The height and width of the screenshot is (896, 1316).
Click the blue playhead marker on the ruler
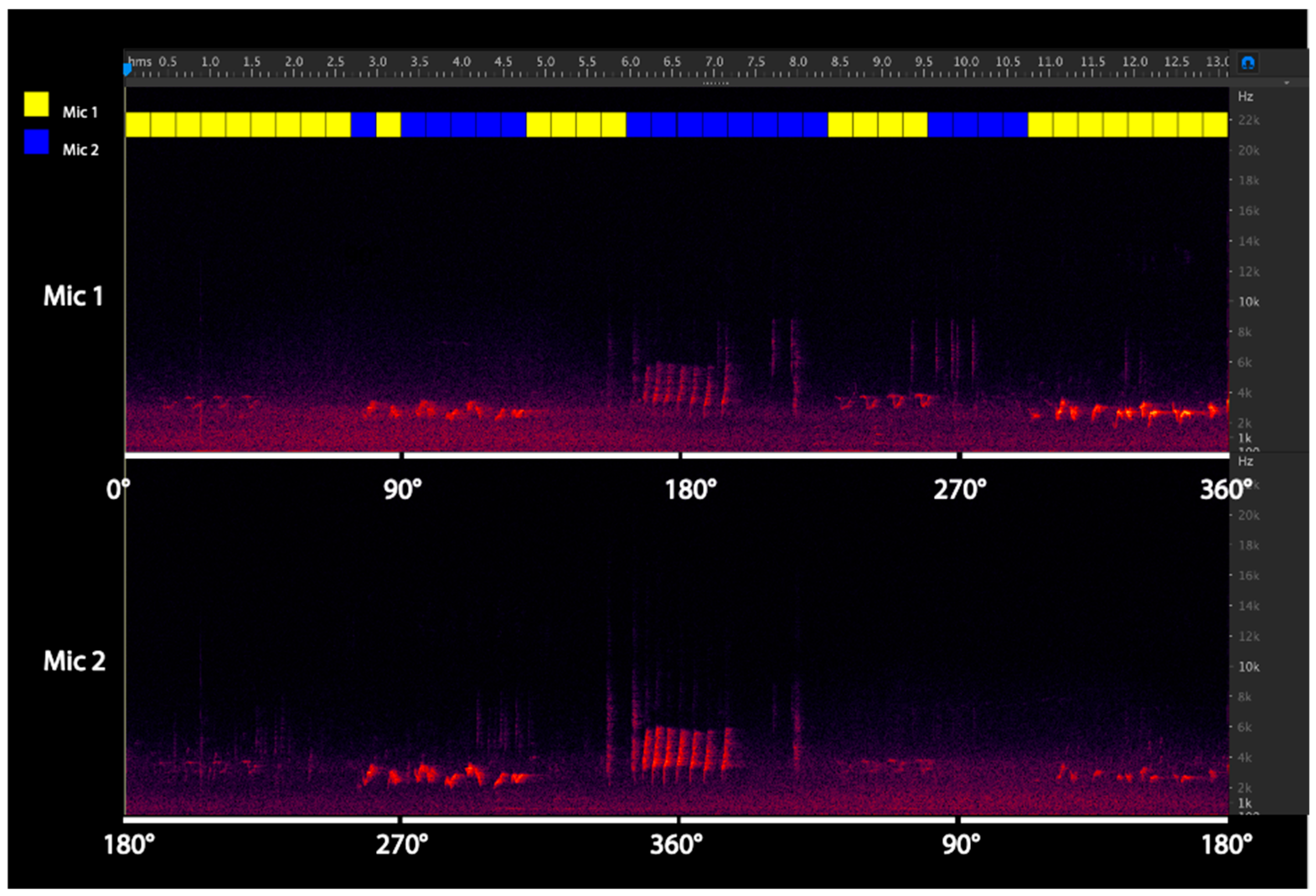click(x=127, y=69)
